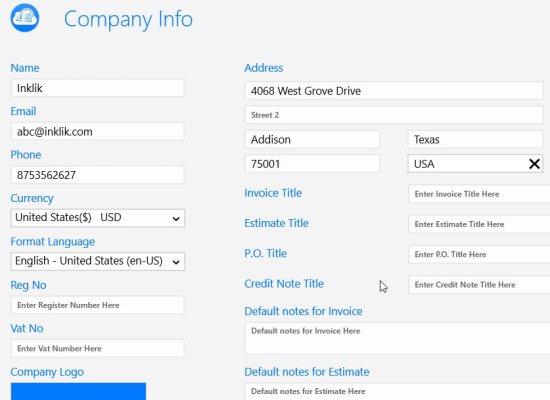550x400 pixels.
Task: Focus Default notes for Estimate text area
Action: (397, 392)
